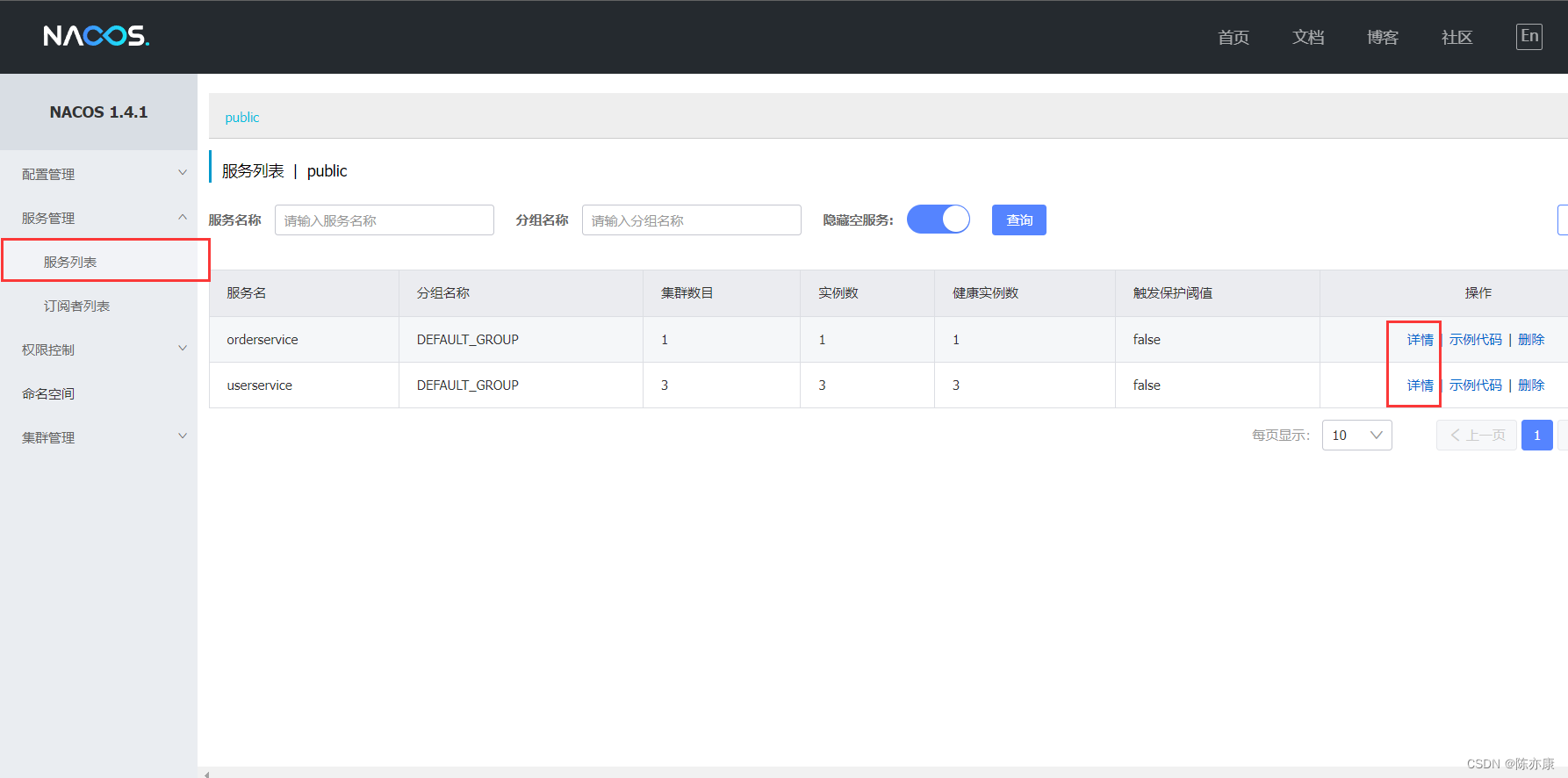This screenshot has height=778, width=1568.
Task: Click the 查询 search button
Action: (1019, 220)
